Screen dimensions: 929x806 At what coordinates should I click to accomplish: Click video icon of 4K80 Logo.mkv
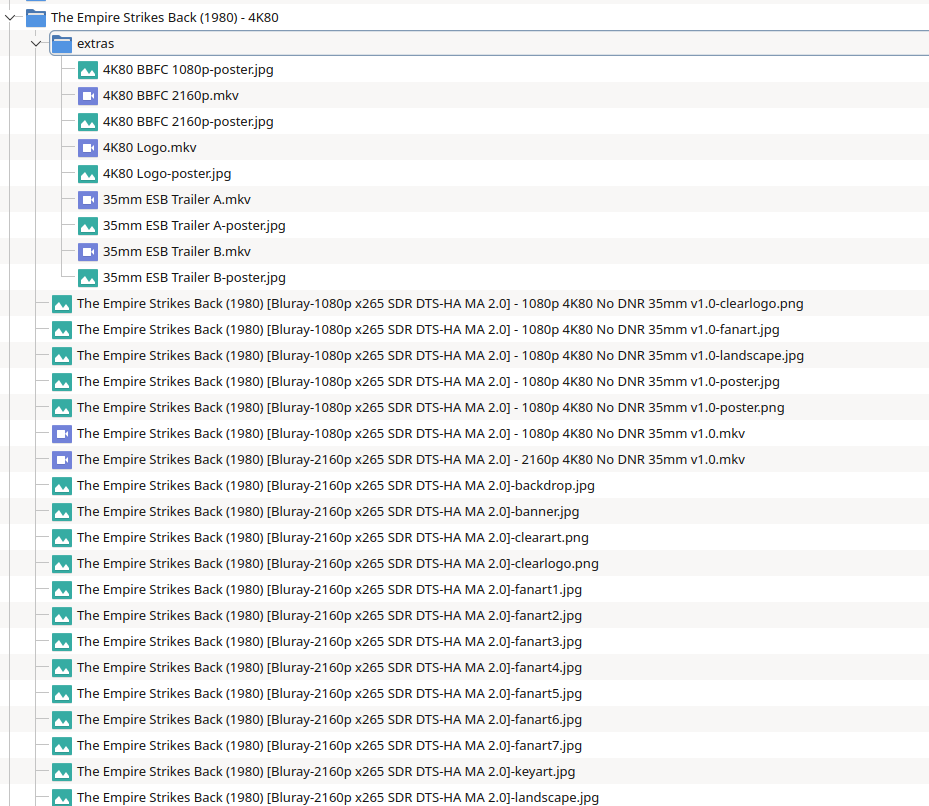tap(88, 148)
